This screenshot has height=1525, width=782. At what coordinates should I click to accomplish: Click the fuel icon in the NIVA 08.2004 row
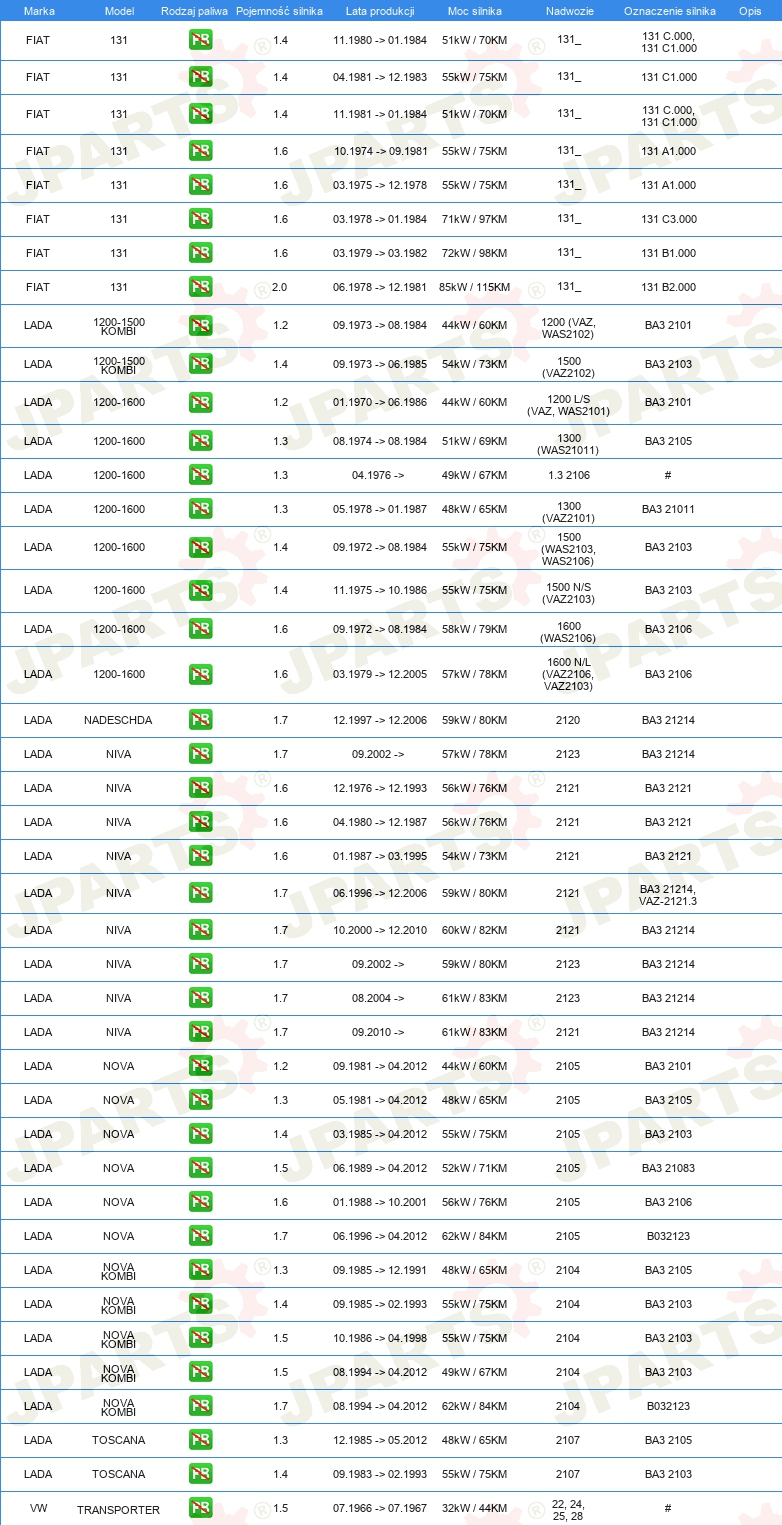200,998
